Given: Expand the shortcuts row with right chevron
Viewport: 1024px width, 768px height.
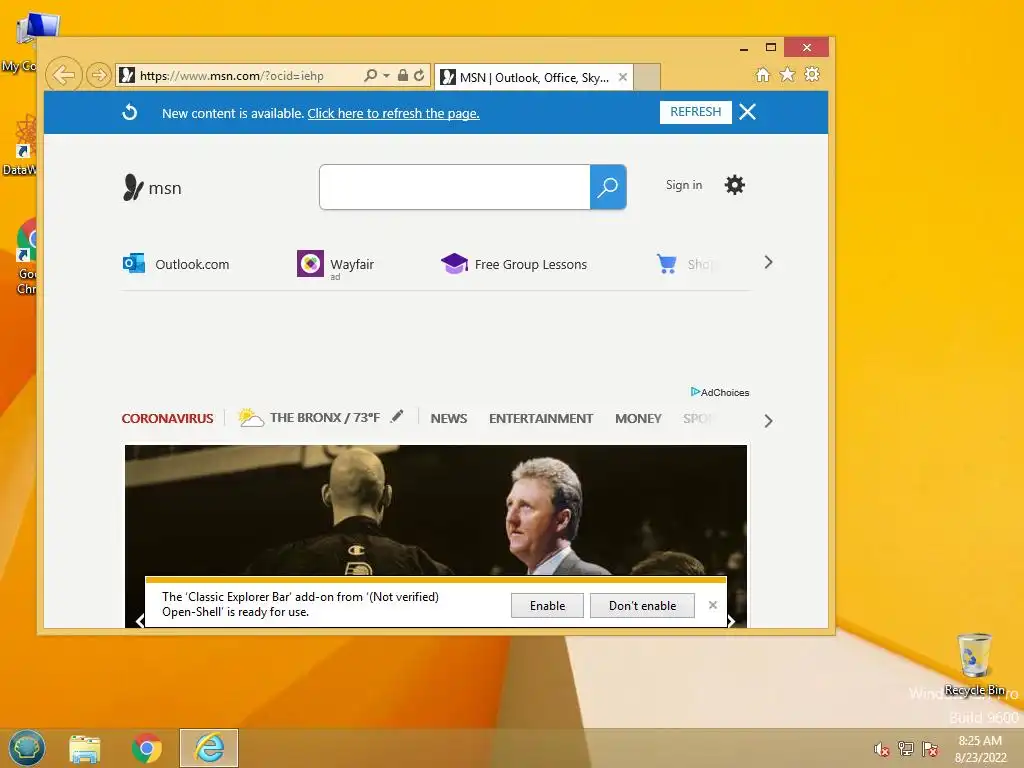Looking at the screenshot, I should point(768,263).
